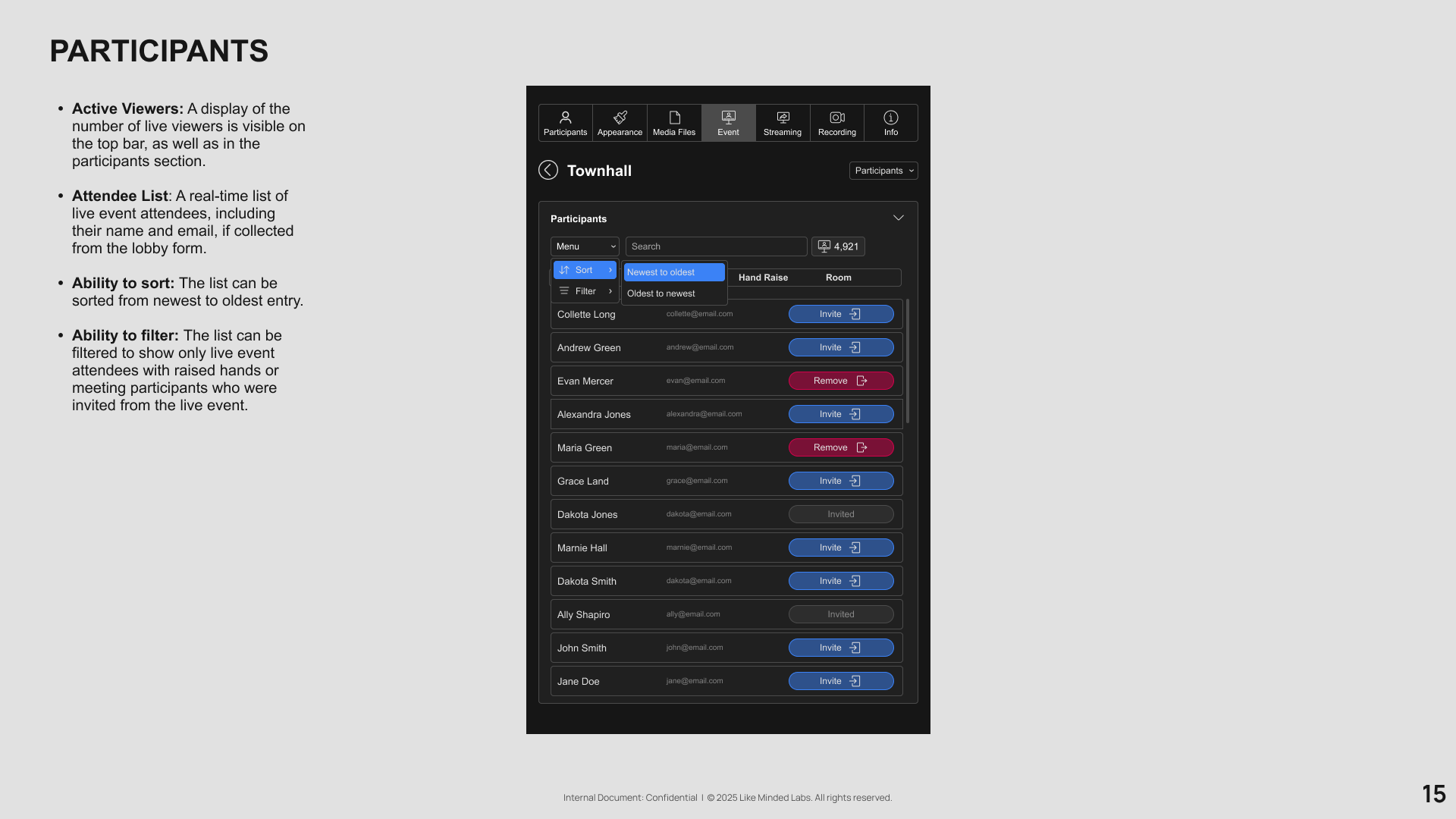Collapse the Participants panel chevron
The image size is (1456, 819).
point(899,218)
